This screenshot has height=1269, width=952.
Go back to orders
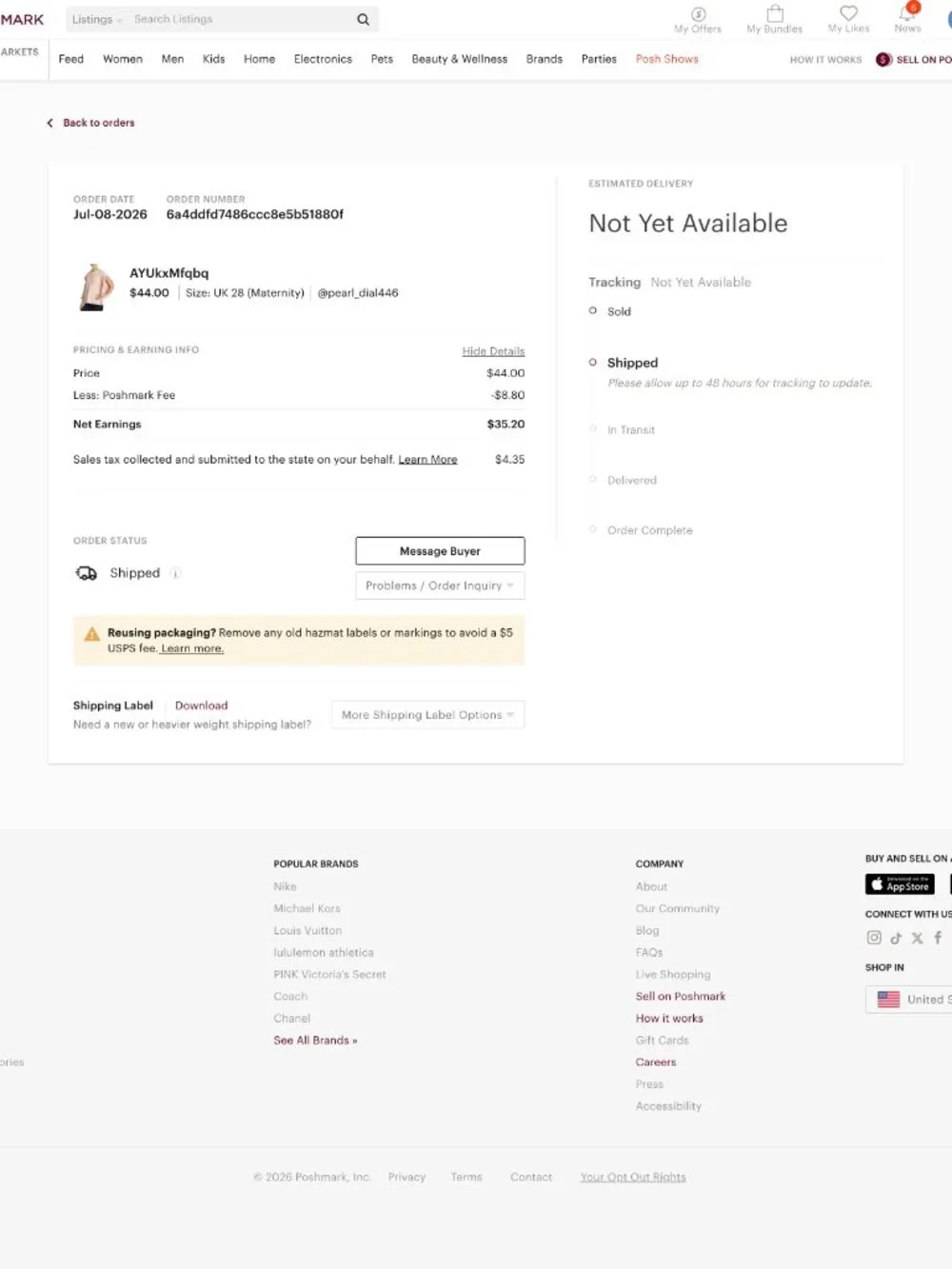[91, 123]
